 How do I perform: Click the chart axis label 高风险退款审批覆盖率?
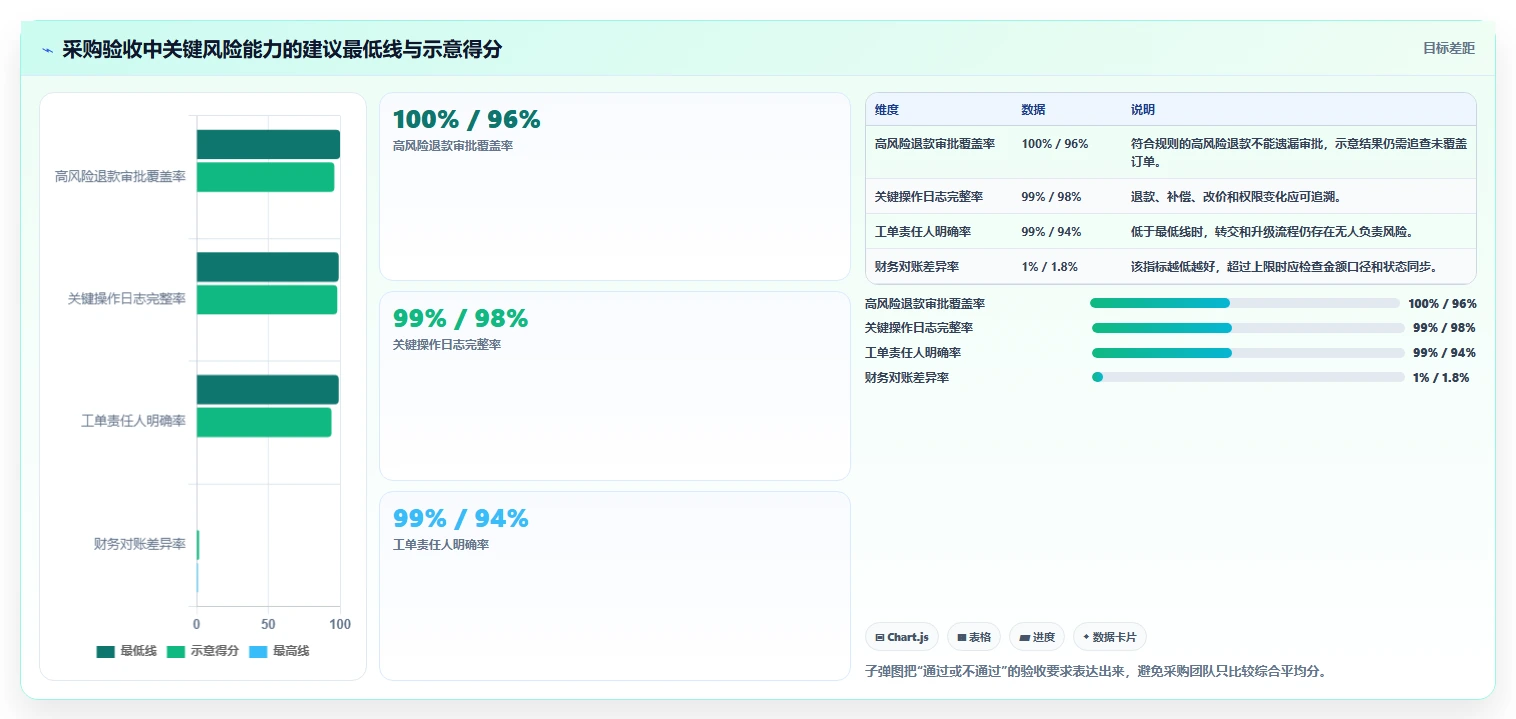point(120,177)
